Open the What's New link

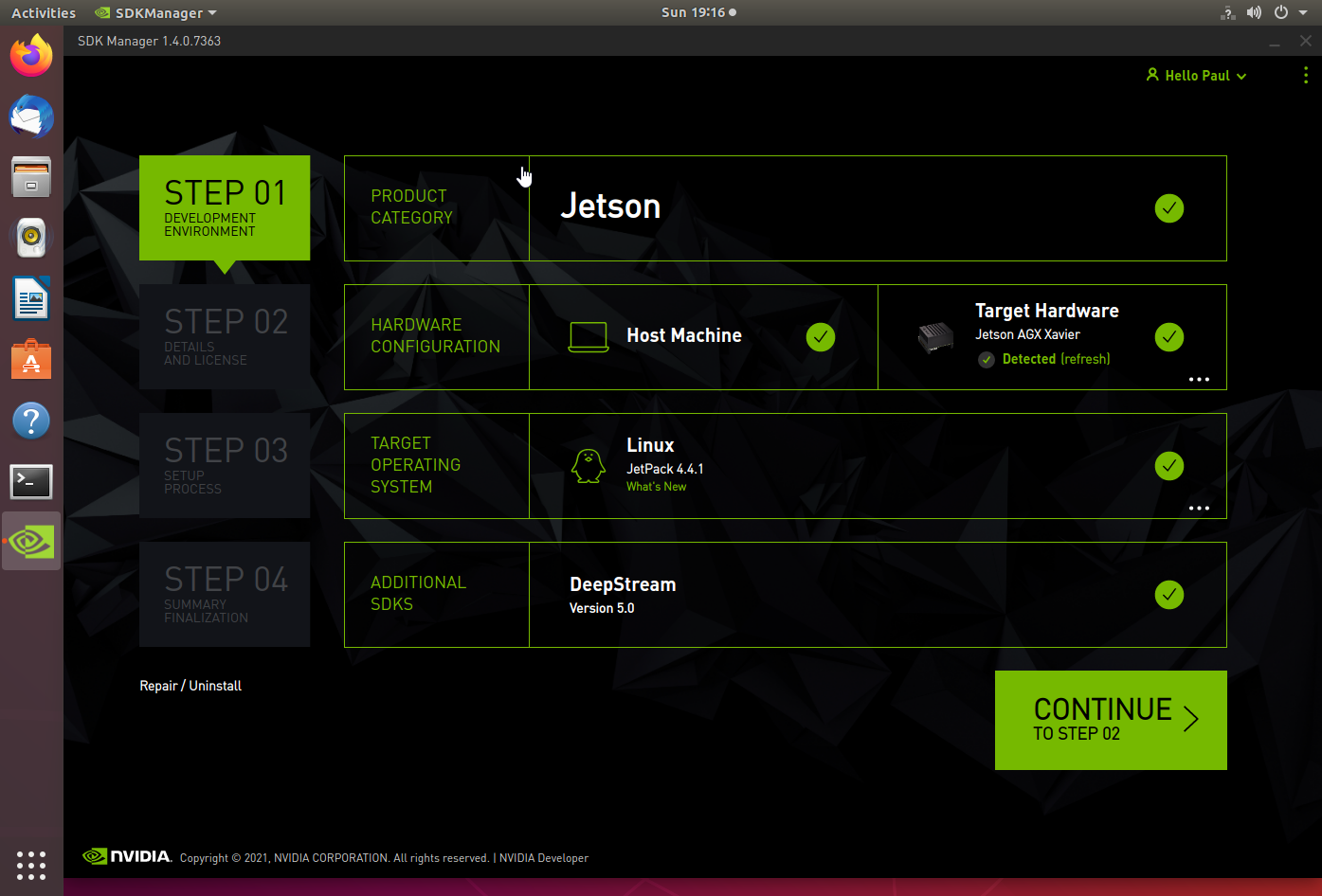coord(656,487)
